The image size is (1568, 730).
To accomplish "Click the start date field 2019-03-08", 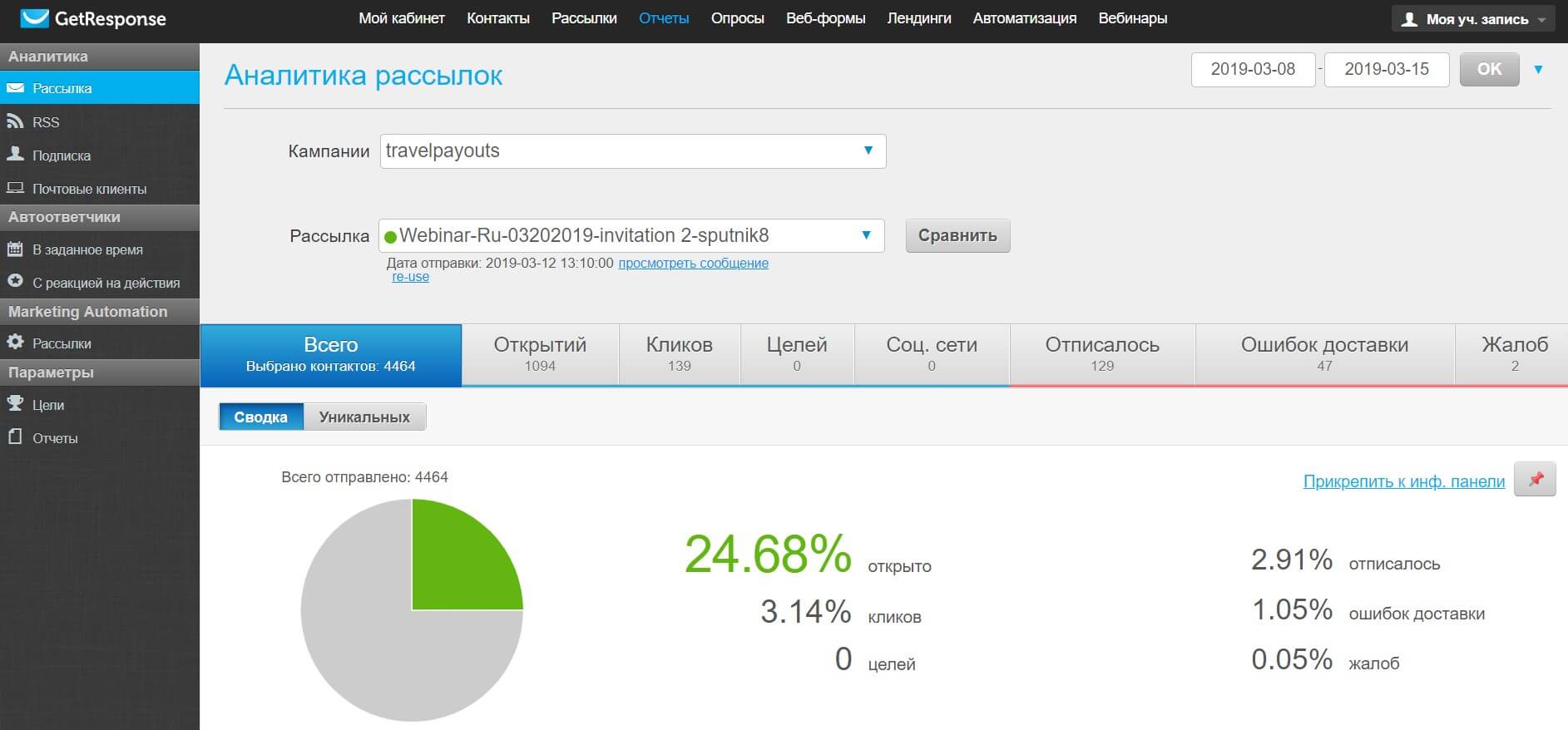I will point(1252,69).
